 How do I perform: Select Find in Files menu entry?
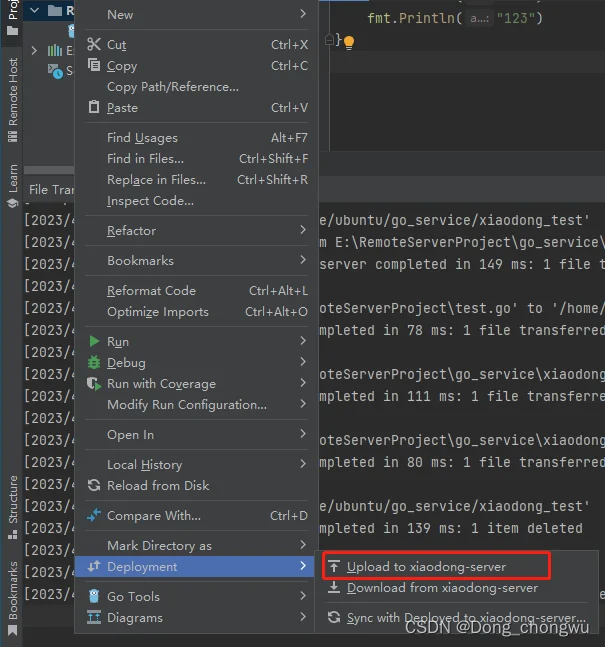coord(145,159)
